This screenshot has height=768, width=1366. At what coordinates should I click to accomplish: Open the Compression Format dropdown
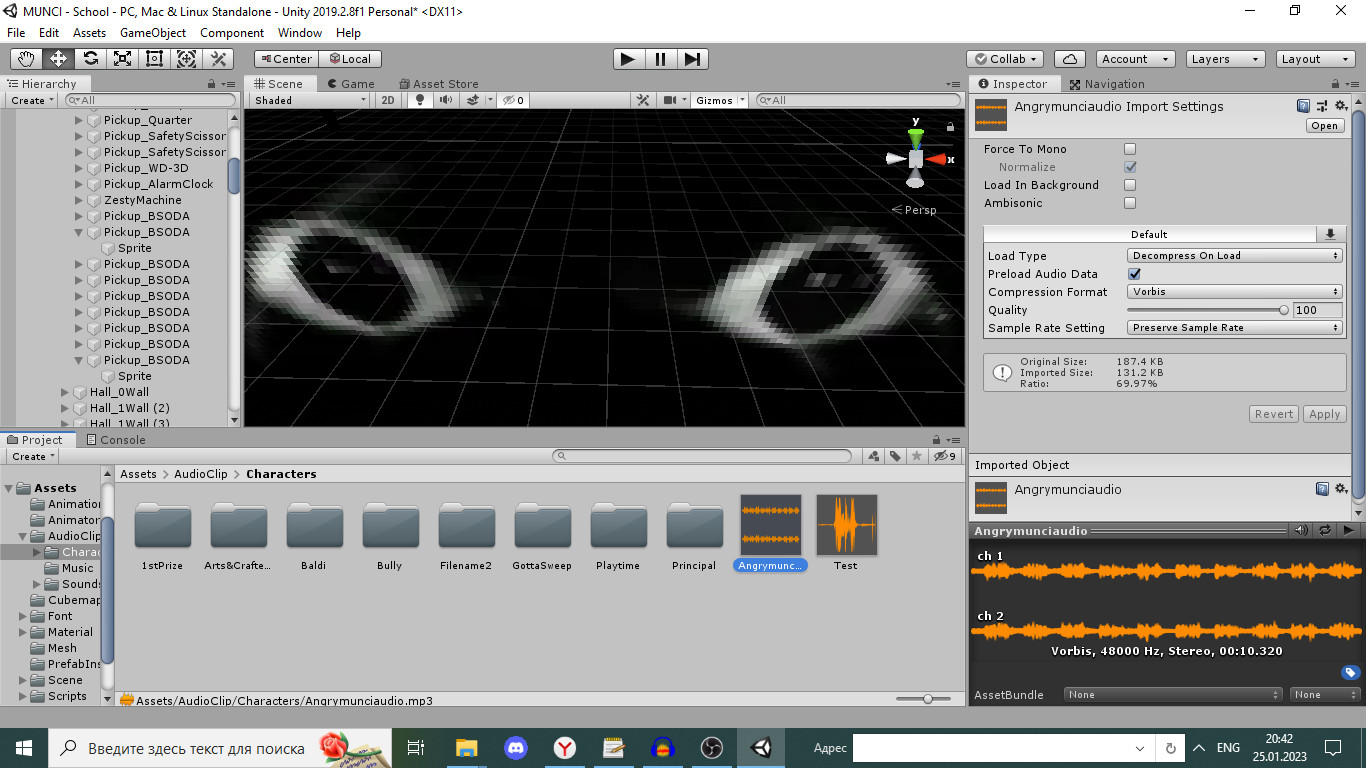[1234, 292]
